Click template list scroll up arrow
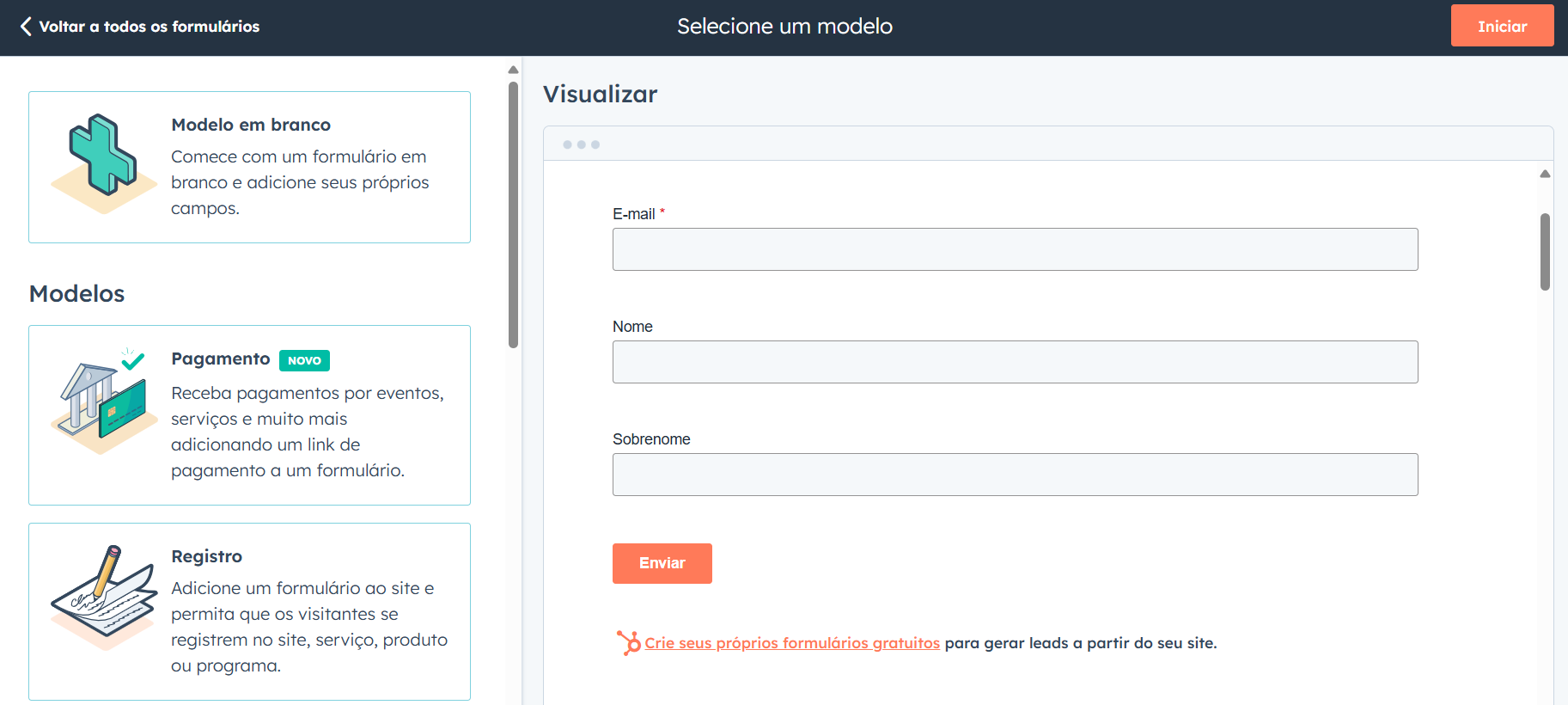 tap(513, 70)
